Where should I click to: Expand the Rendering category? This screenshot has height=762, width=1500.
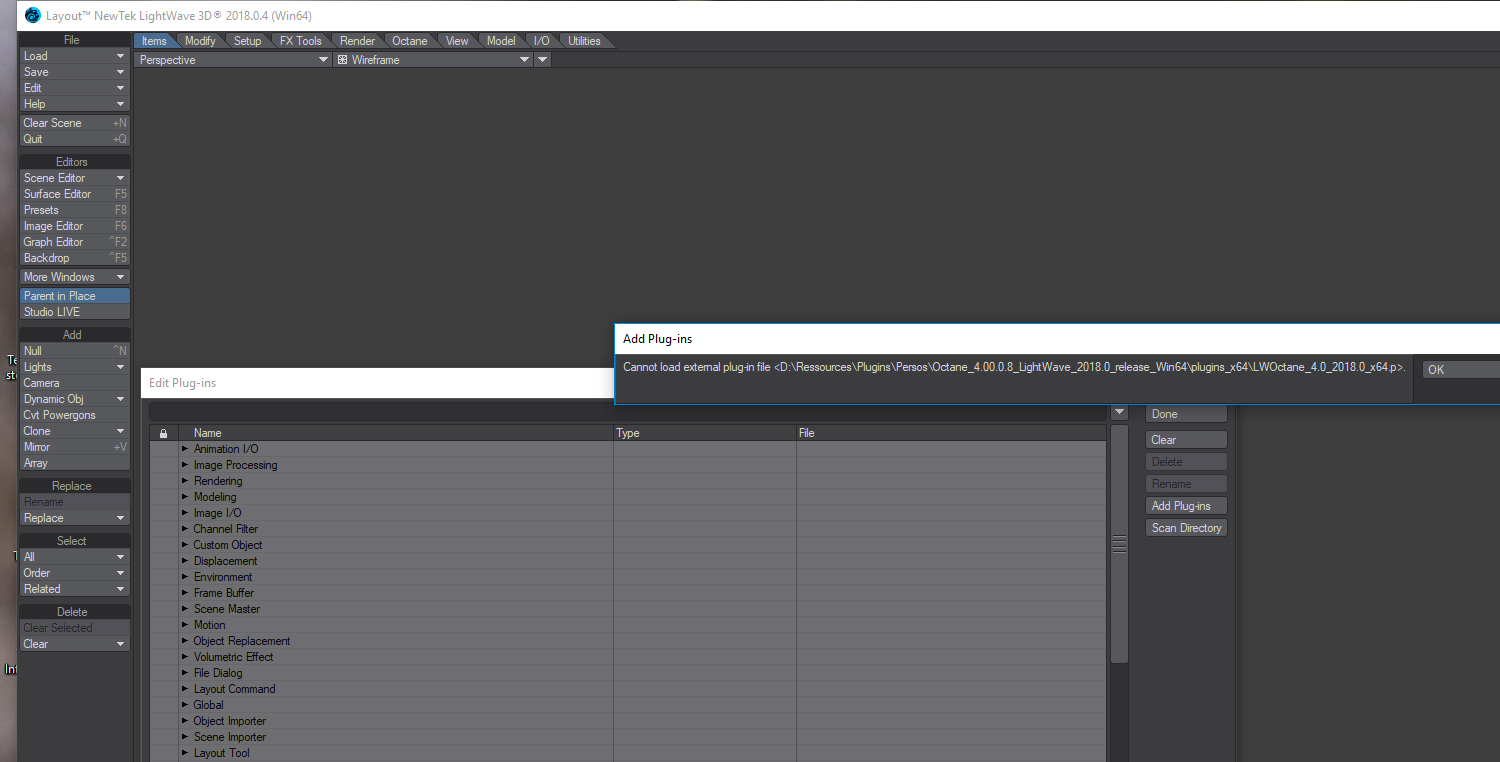pyautogui.click(x=185, y=481)
